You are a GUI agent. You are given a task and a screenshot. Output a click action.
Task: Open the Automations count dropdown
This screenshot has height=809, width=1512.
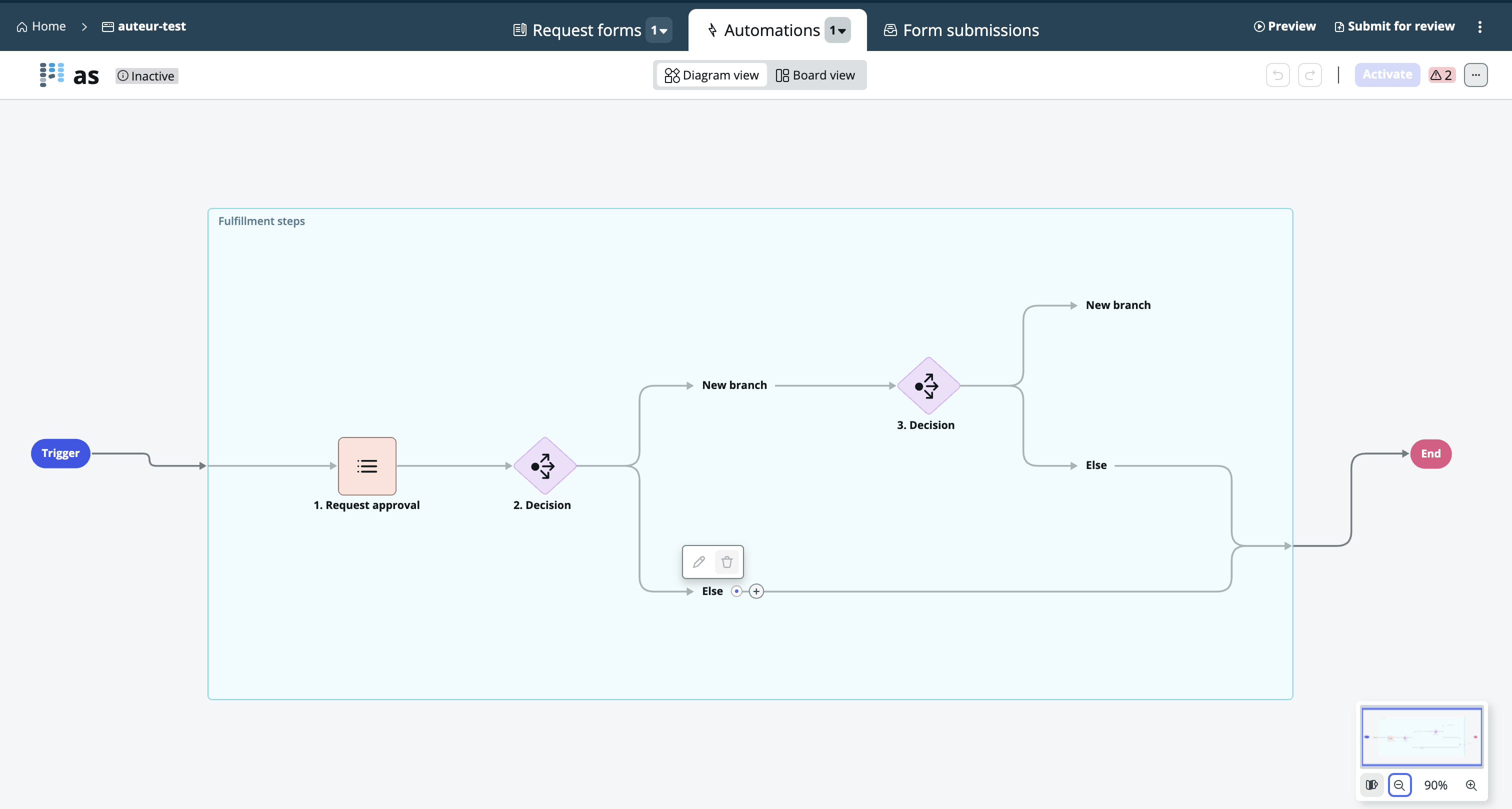(838, 30)
